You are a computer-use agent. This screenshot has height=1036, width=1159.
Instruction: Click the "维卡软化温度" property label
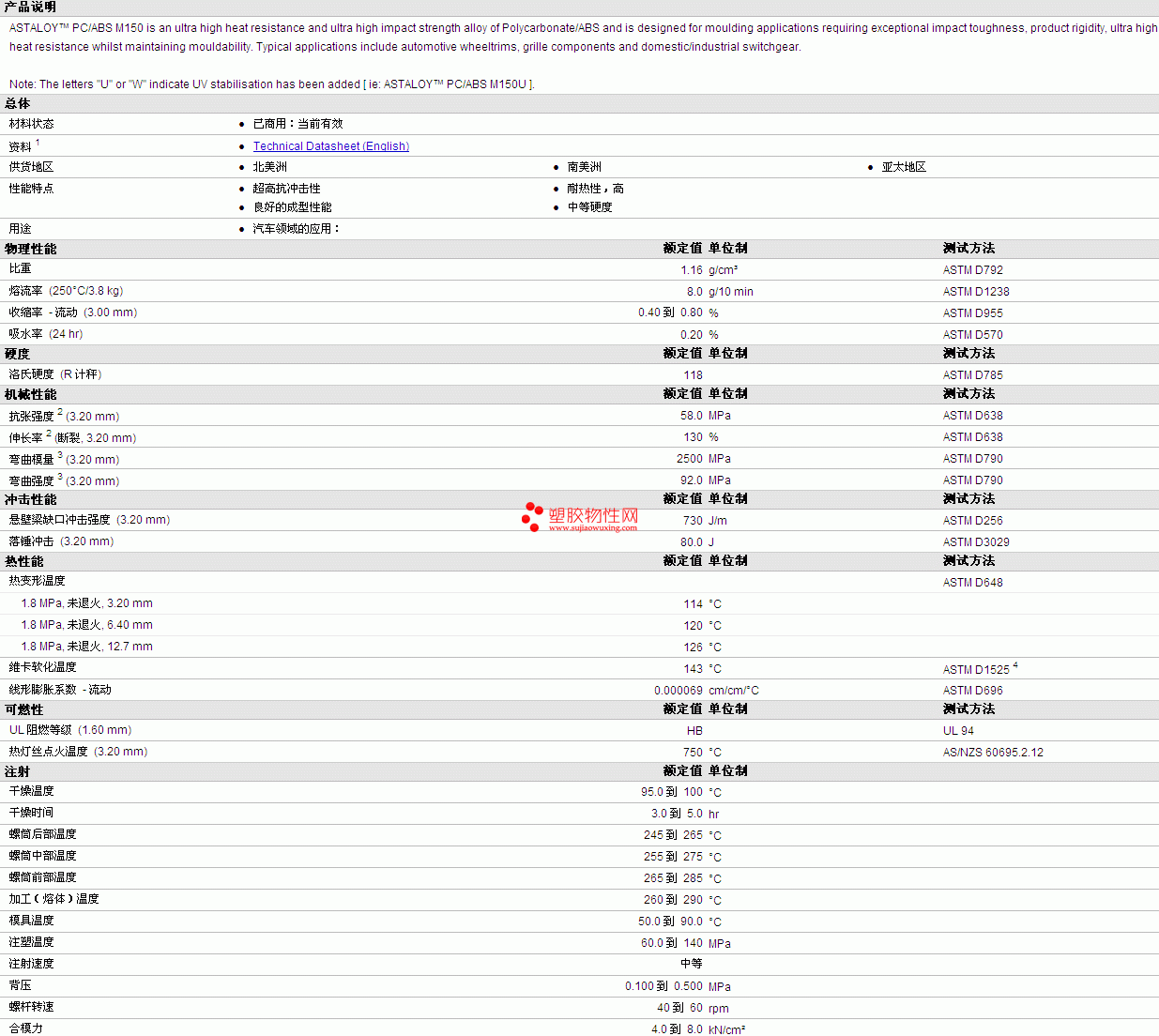click(x=43, y=667)
